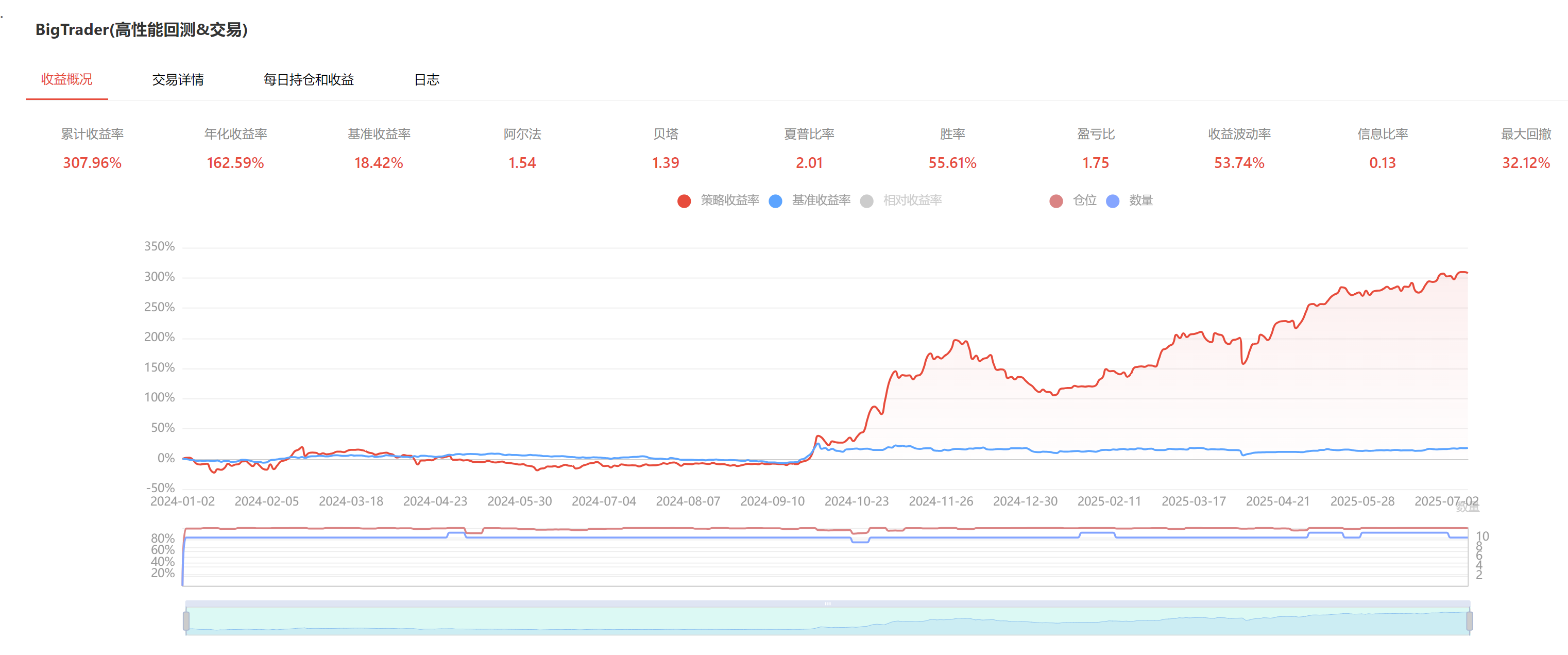Click the right zoom slider handle
1568x655 pixels.
(x=1470, y=621)
